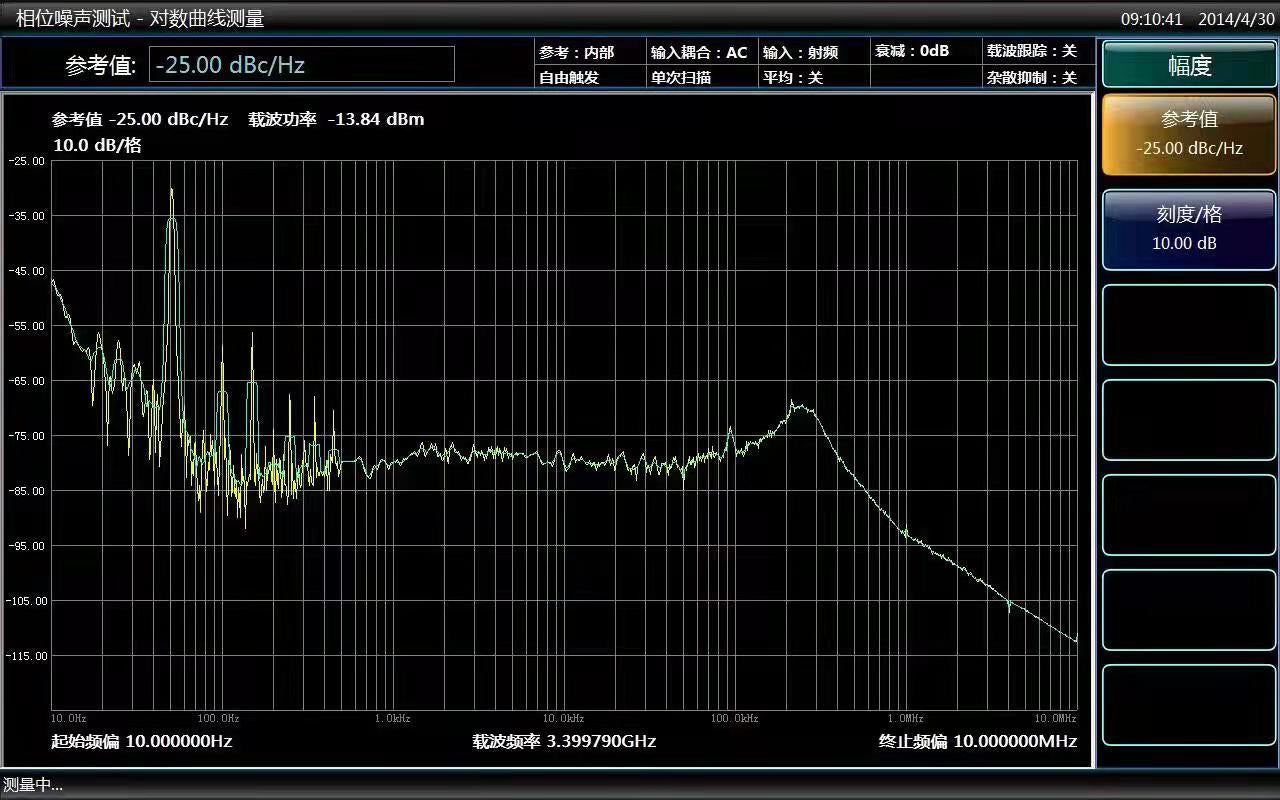Screen dimensions: 1280x800
Task: Click the 测量中... status bar message
Action: tap(33, 785)
